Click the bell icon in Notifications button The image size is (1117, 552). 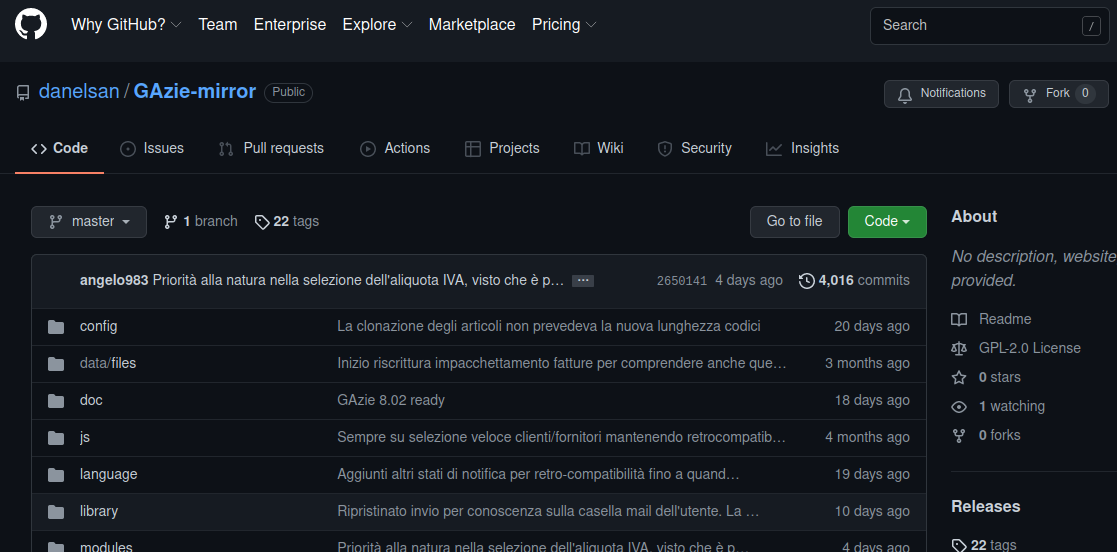tap(905, 94)
